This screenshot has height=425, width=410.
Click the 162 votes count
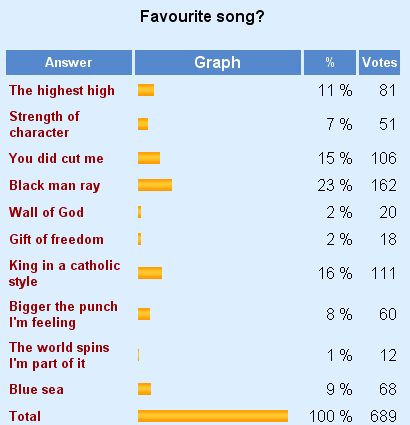pos(384,185)
